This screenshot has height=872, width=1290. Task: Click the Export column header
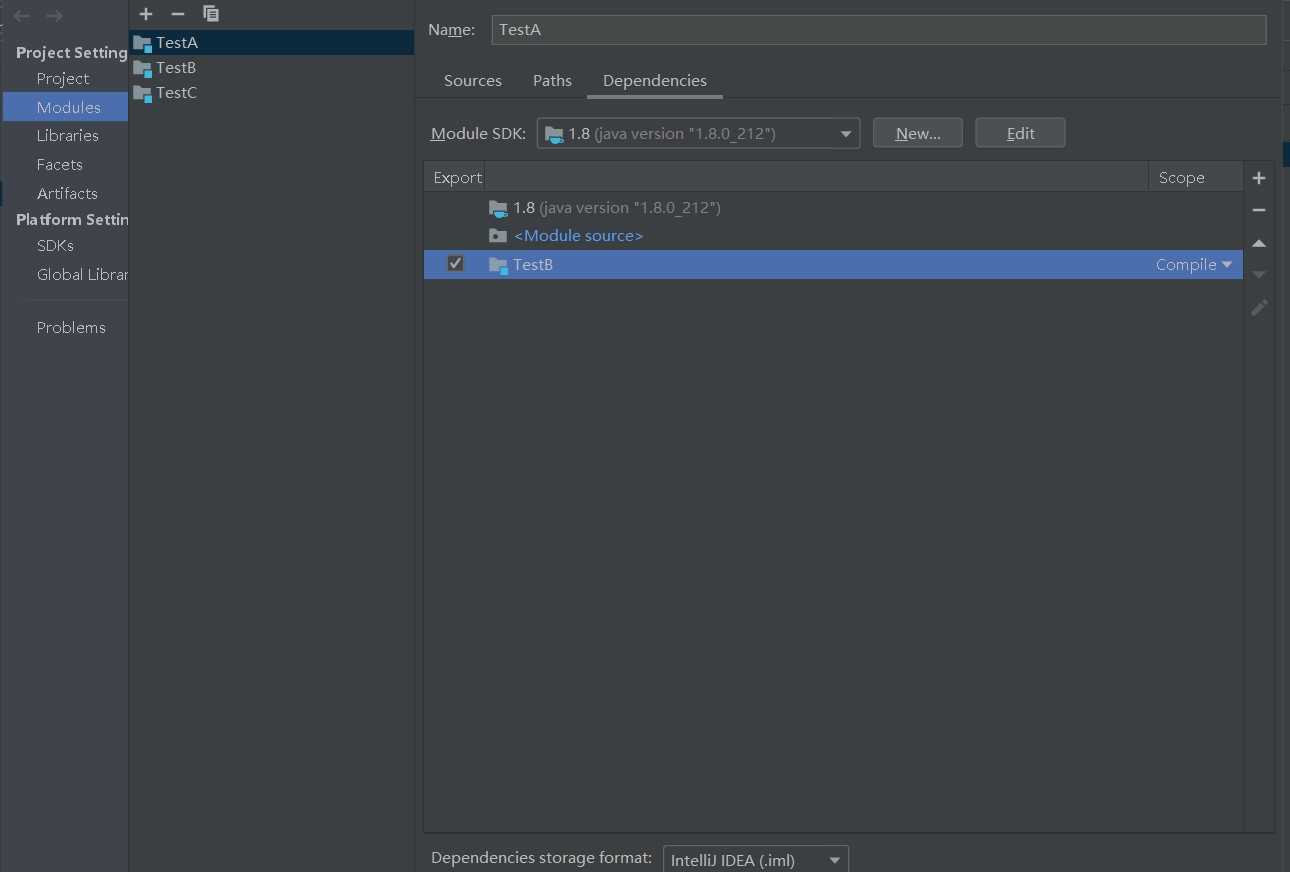457,178
